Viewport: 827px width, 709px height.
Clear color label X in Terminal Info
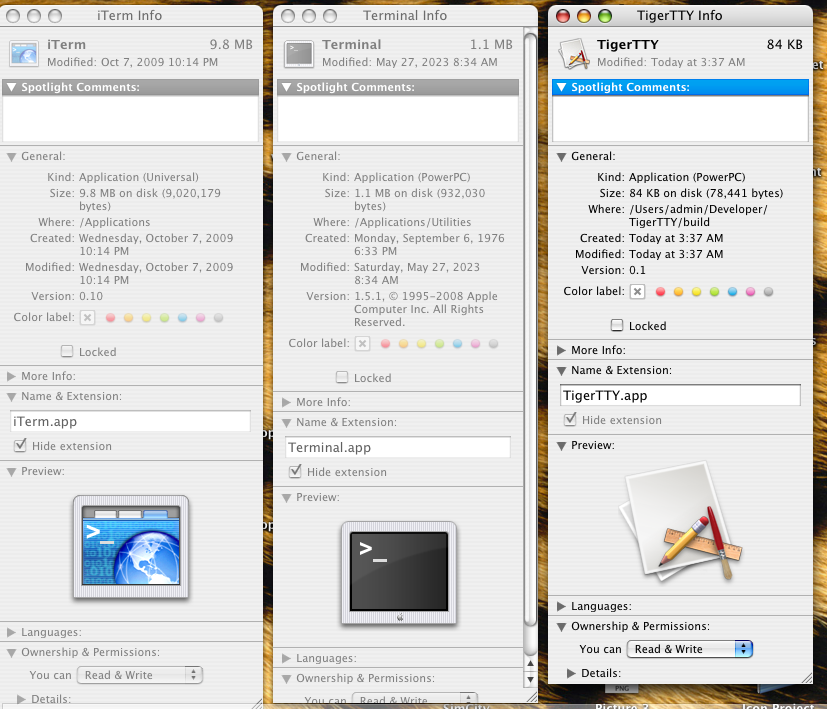362,343
